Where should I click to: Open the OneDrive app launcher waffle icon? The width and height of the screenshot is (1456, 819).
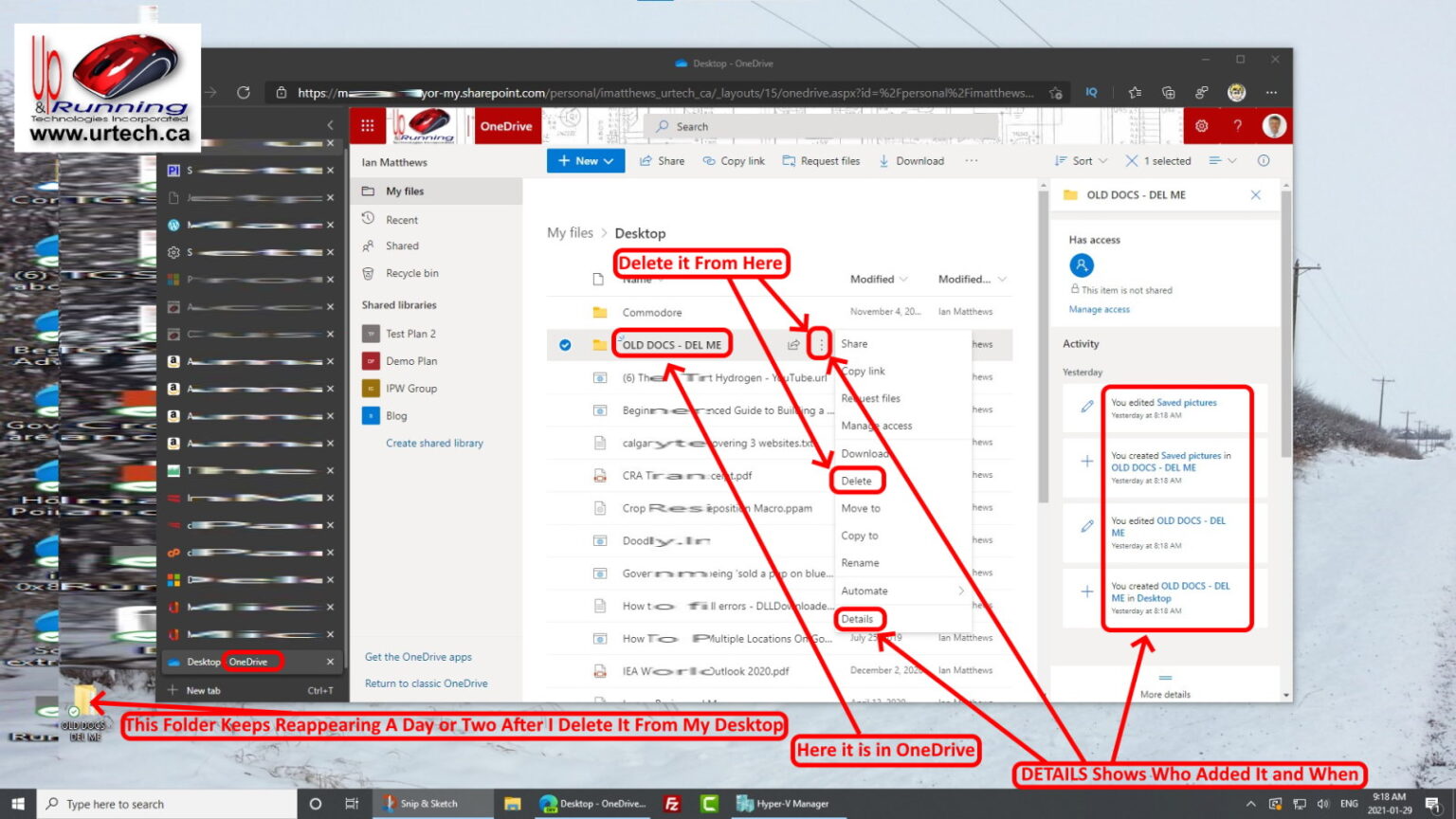368,126
